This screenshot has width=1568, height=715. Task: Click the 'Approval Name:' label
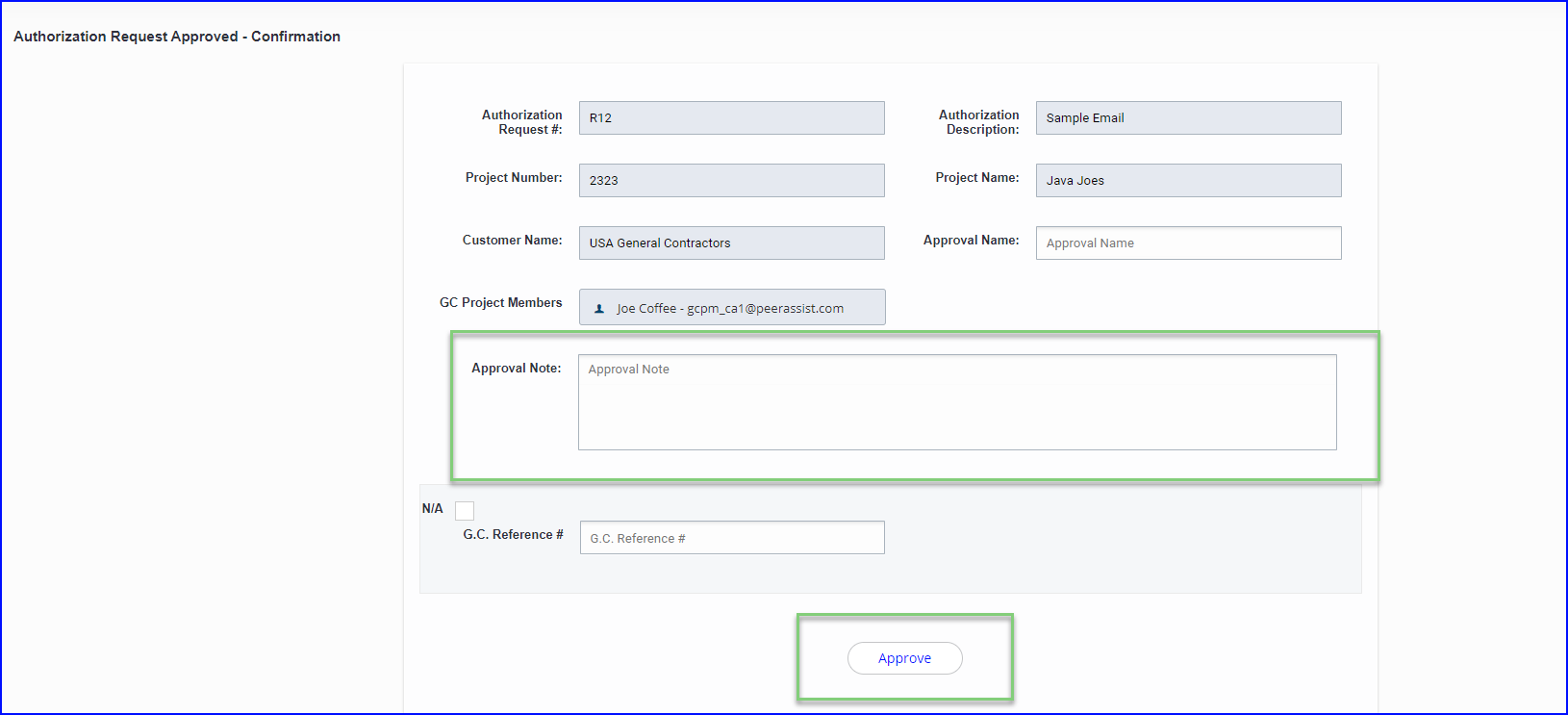point(971,240)
